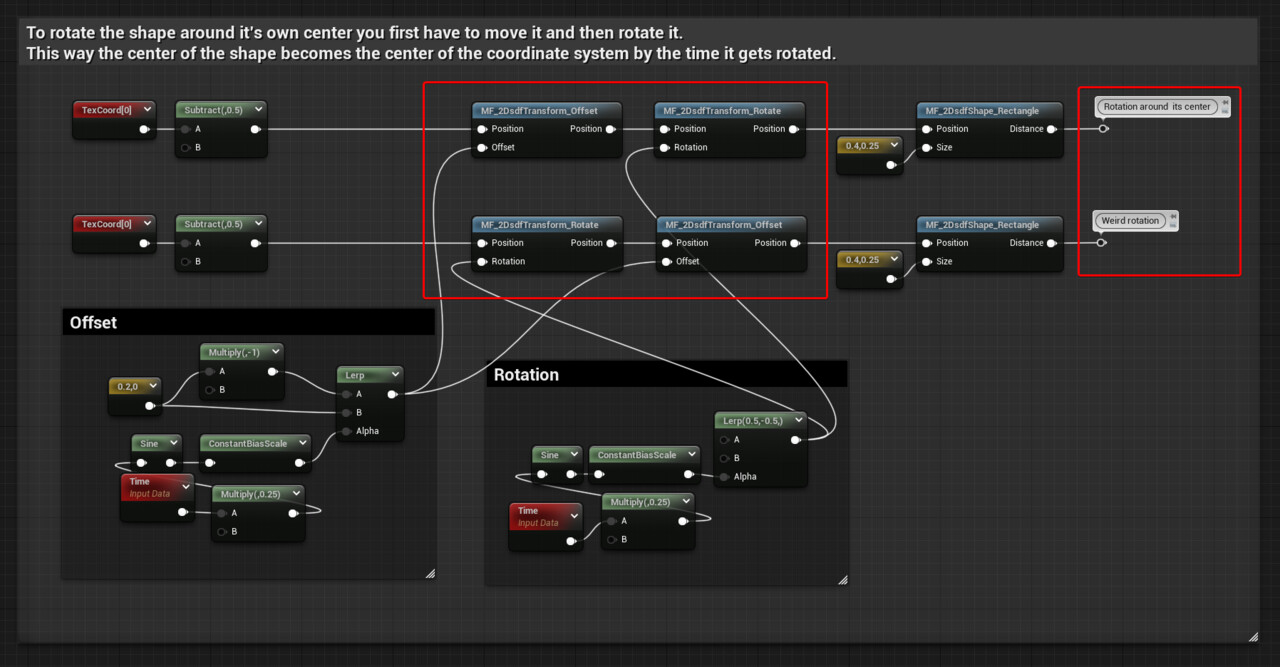The width and height of the screenshot is (1280, 667).
Task: Select the Rotation around its center reroute node
Action: [x=1158, y=106]
